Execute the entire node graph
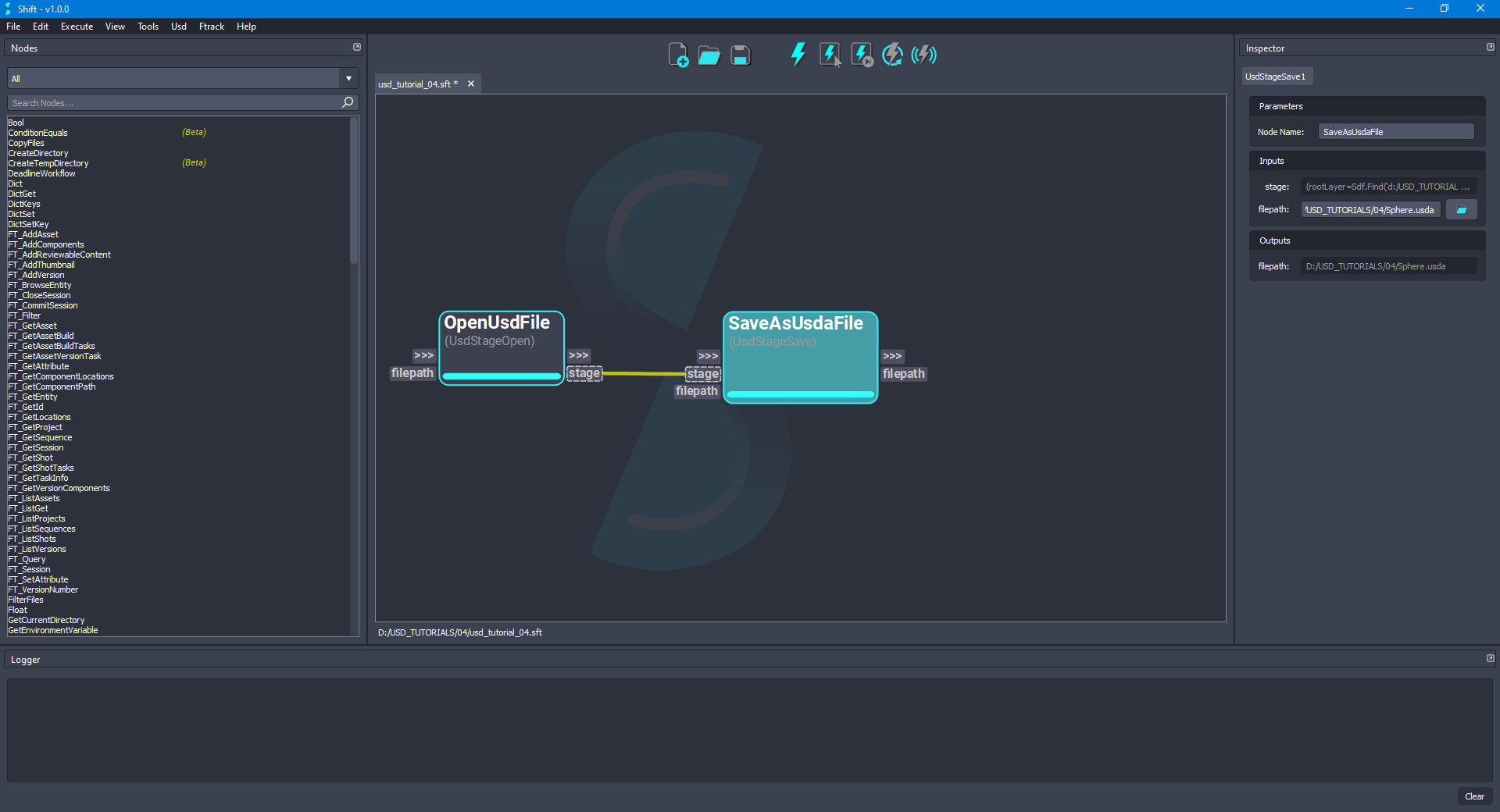The image size is (1500, 812). coord(798,55)
